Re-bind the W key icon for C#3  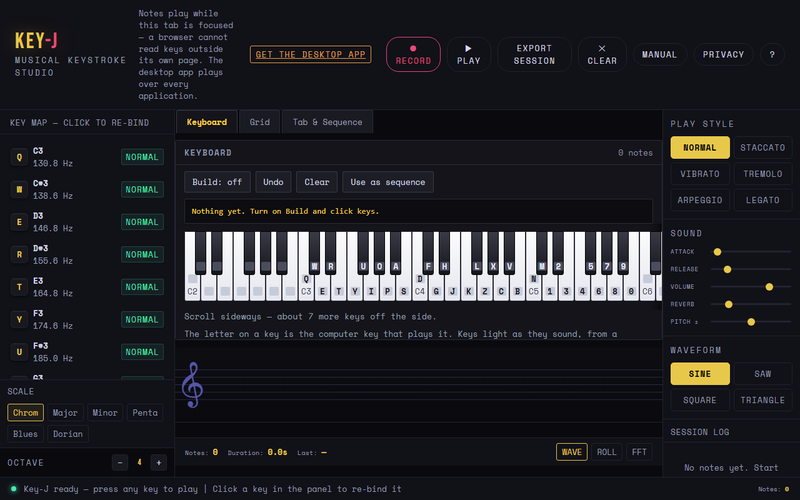tap(19, 190)
